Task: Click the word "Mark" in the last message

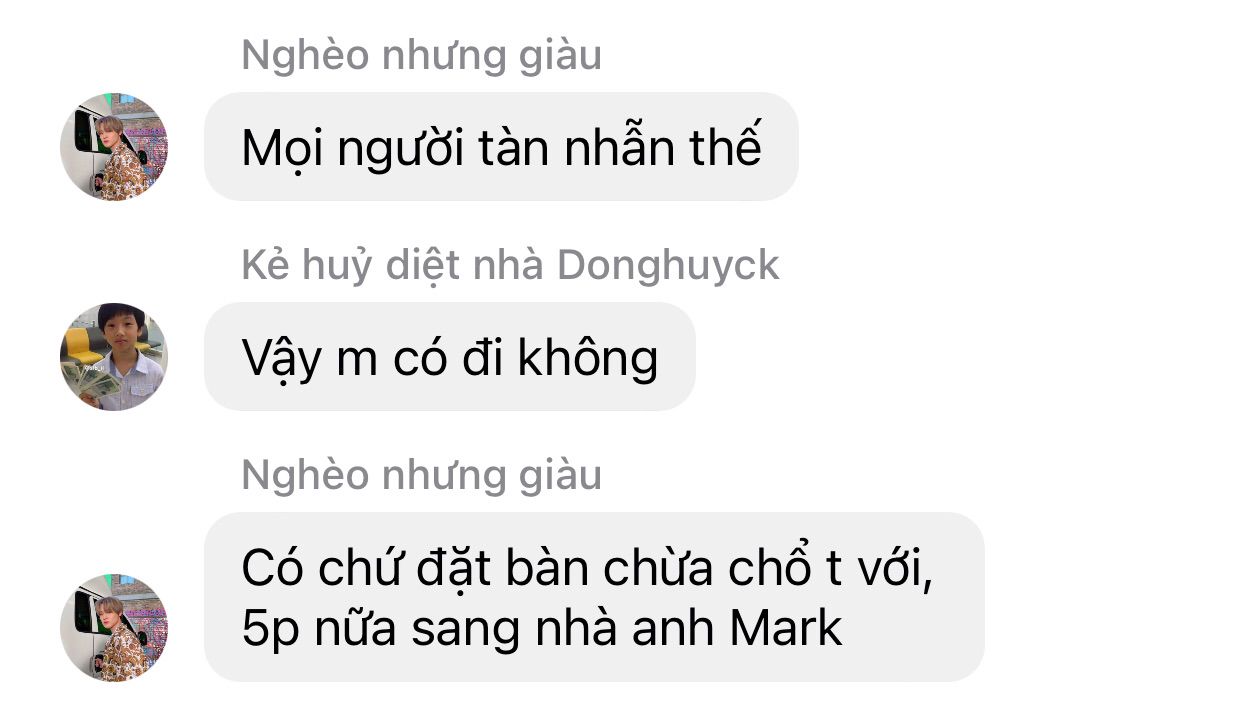Action: 786,628
